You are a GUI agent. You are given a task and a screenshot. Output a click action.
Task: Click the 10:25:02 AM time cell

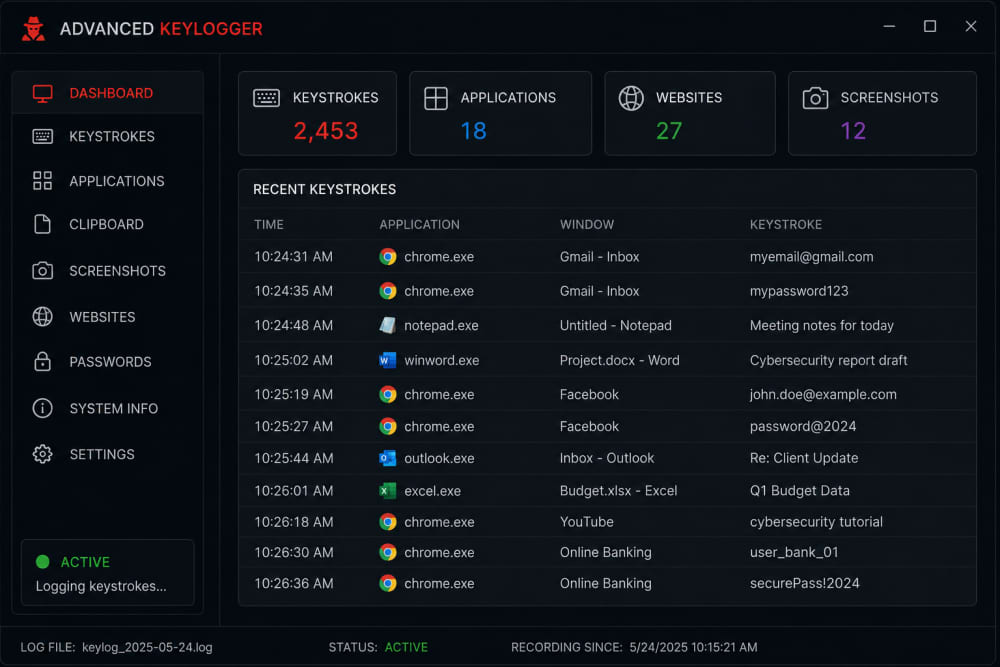[x=293, y=360]
